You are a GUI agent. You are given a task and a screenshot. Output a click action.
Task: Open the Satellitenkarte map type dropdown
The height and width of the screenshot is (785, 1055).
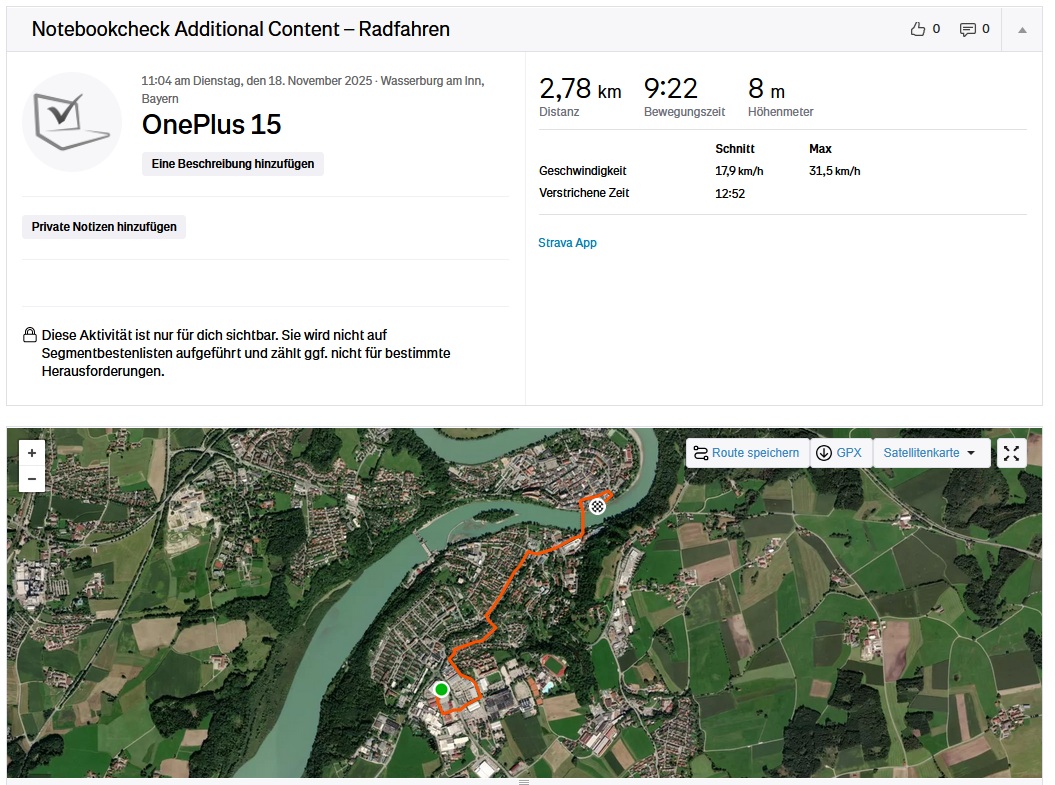coord(931,453)
